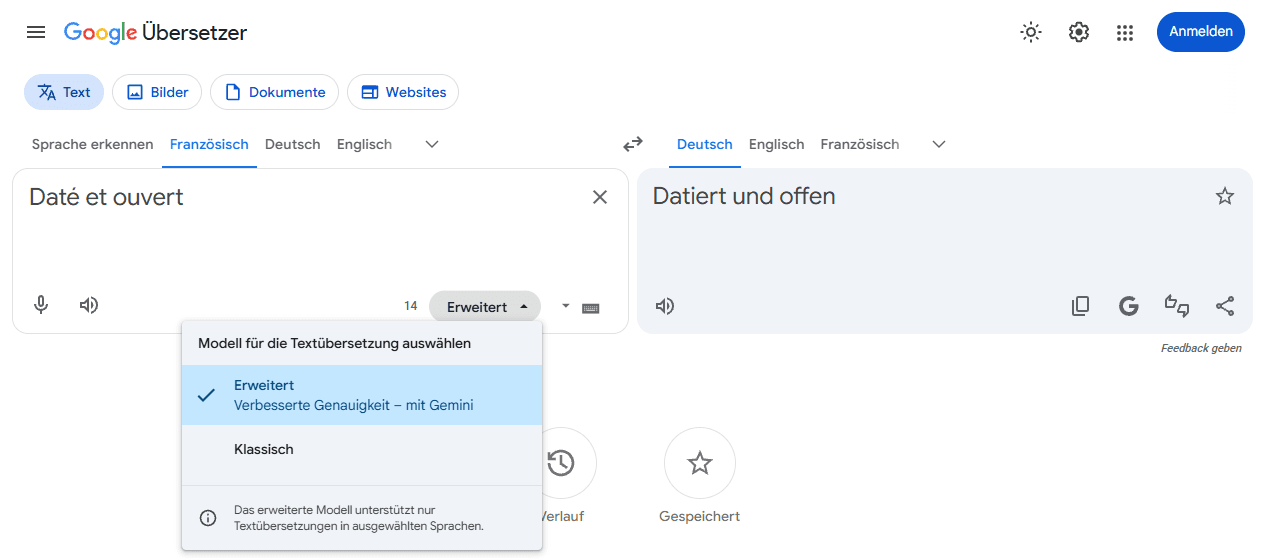Click the Google Übersetzer logo

click(x=155, y=32)
